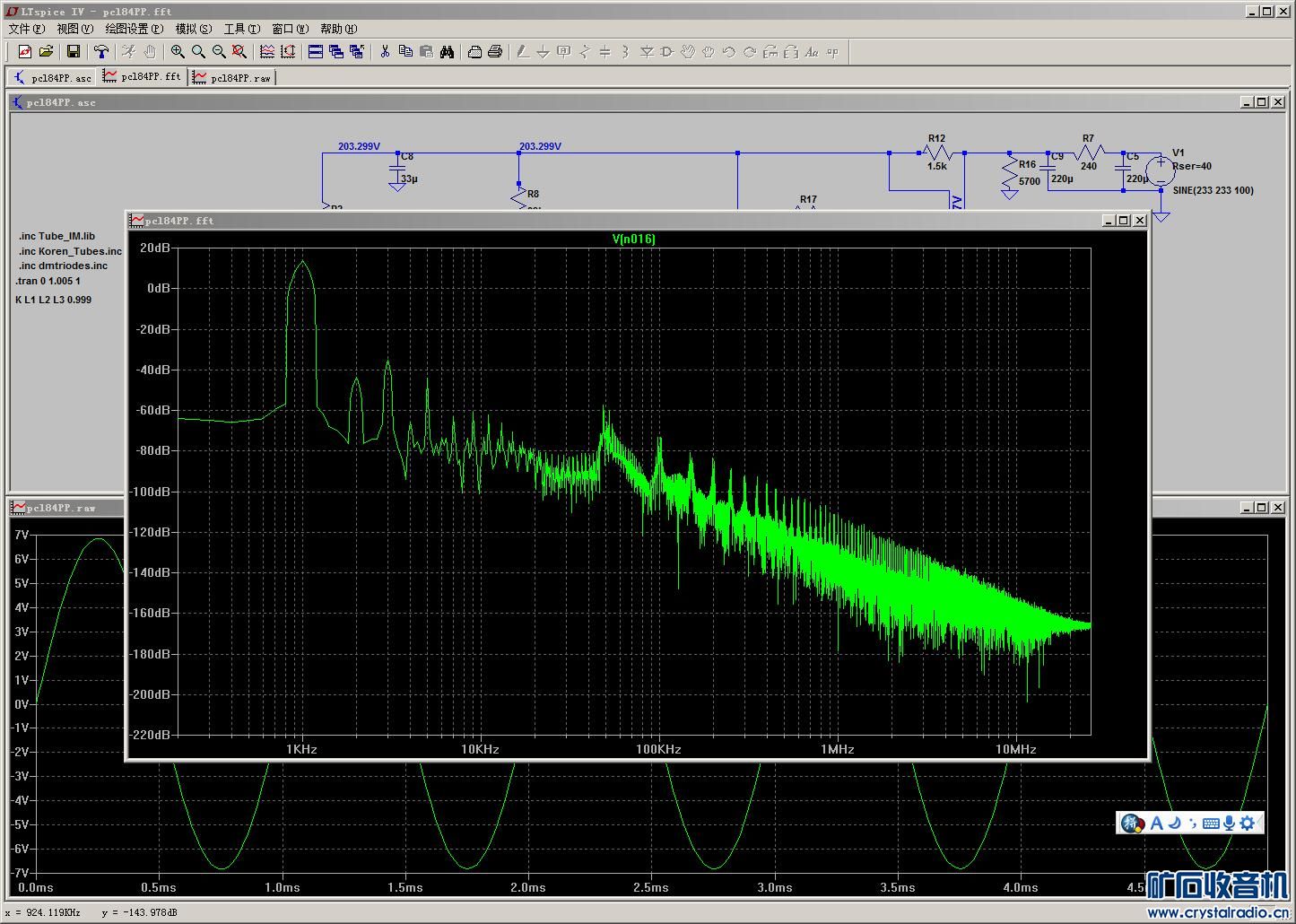Click the pcl84PP.asc schematic window title bar
The width and height of the screenshot is (1296, 924).
pyautogui.click(x=538, y=102)
